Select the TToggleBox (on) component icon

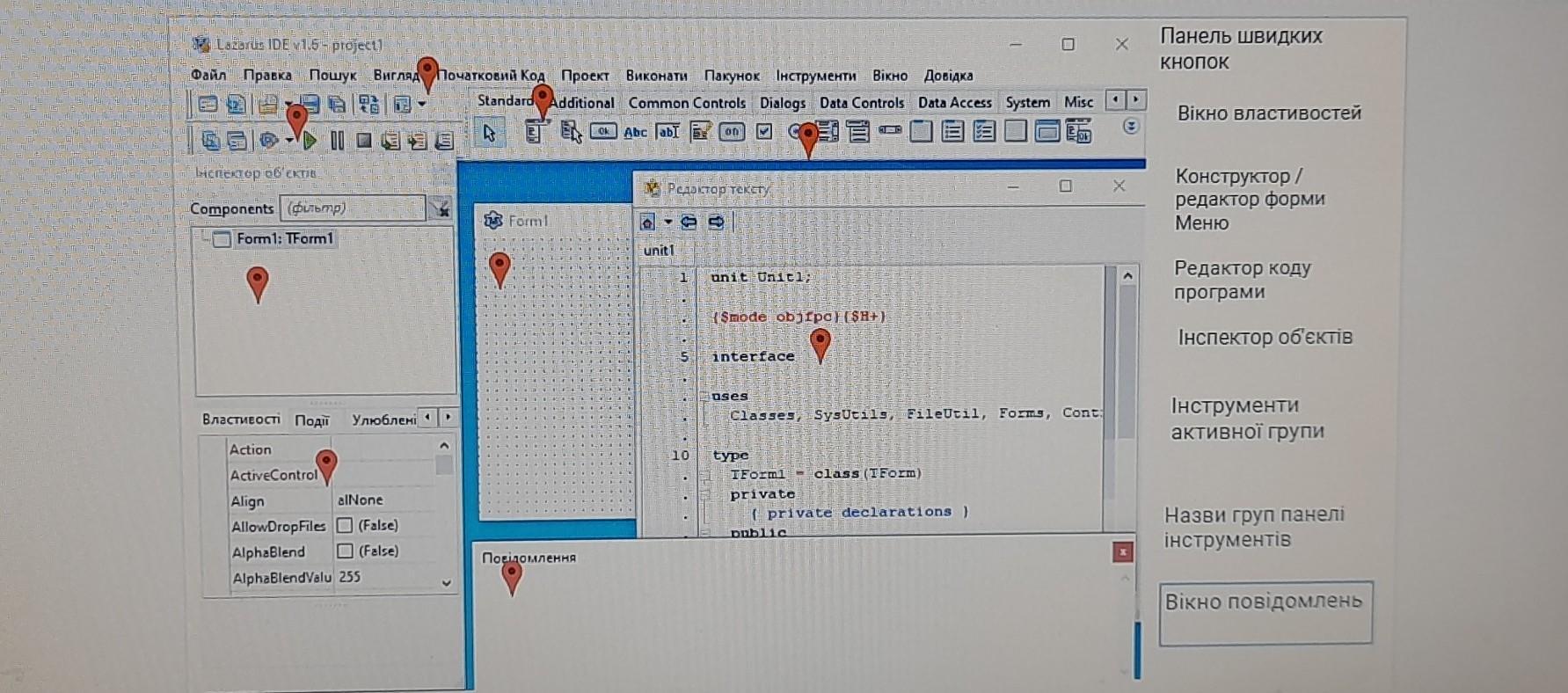732,132
